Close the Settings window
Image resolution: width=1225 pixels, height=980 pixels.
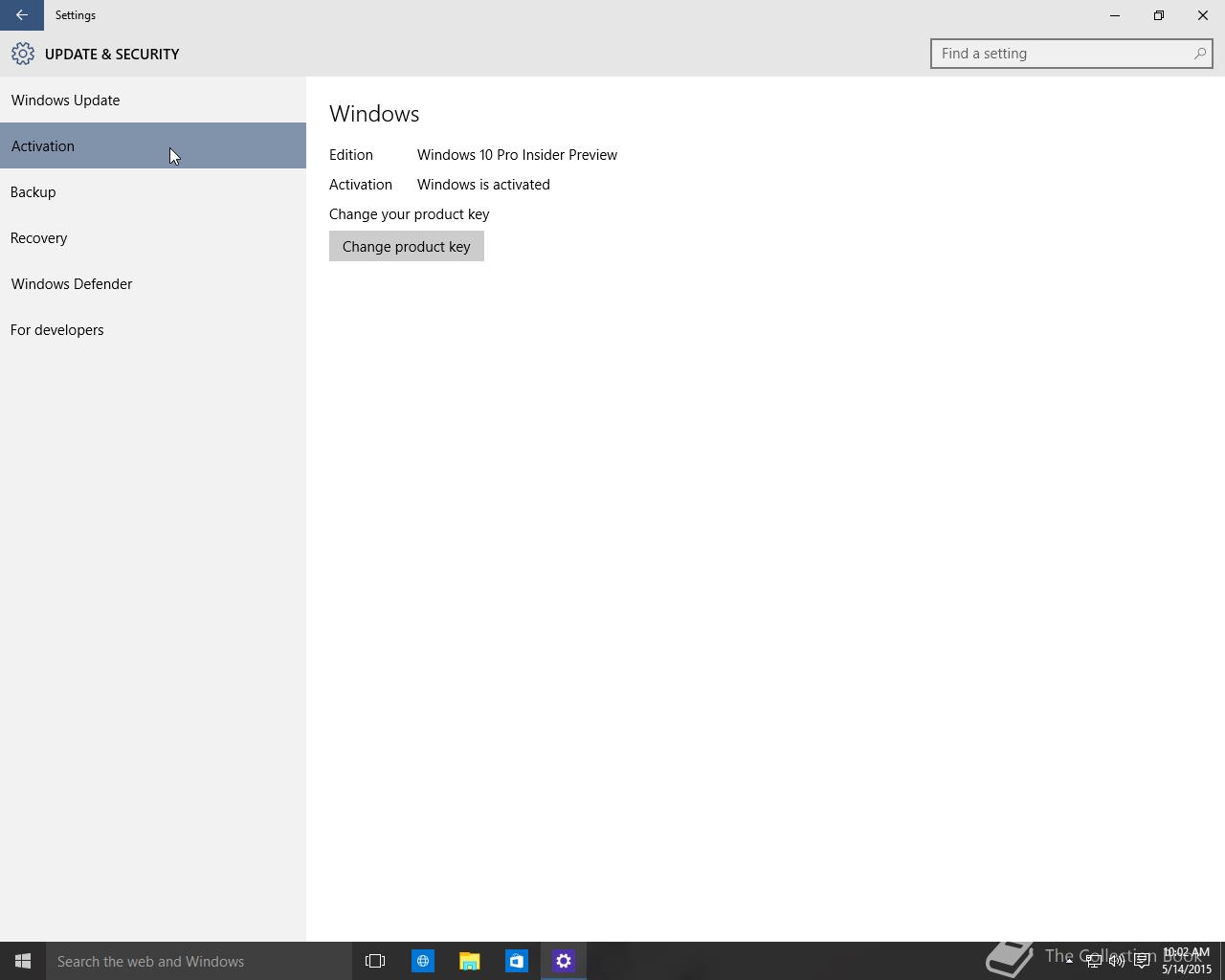point(1203,15)
